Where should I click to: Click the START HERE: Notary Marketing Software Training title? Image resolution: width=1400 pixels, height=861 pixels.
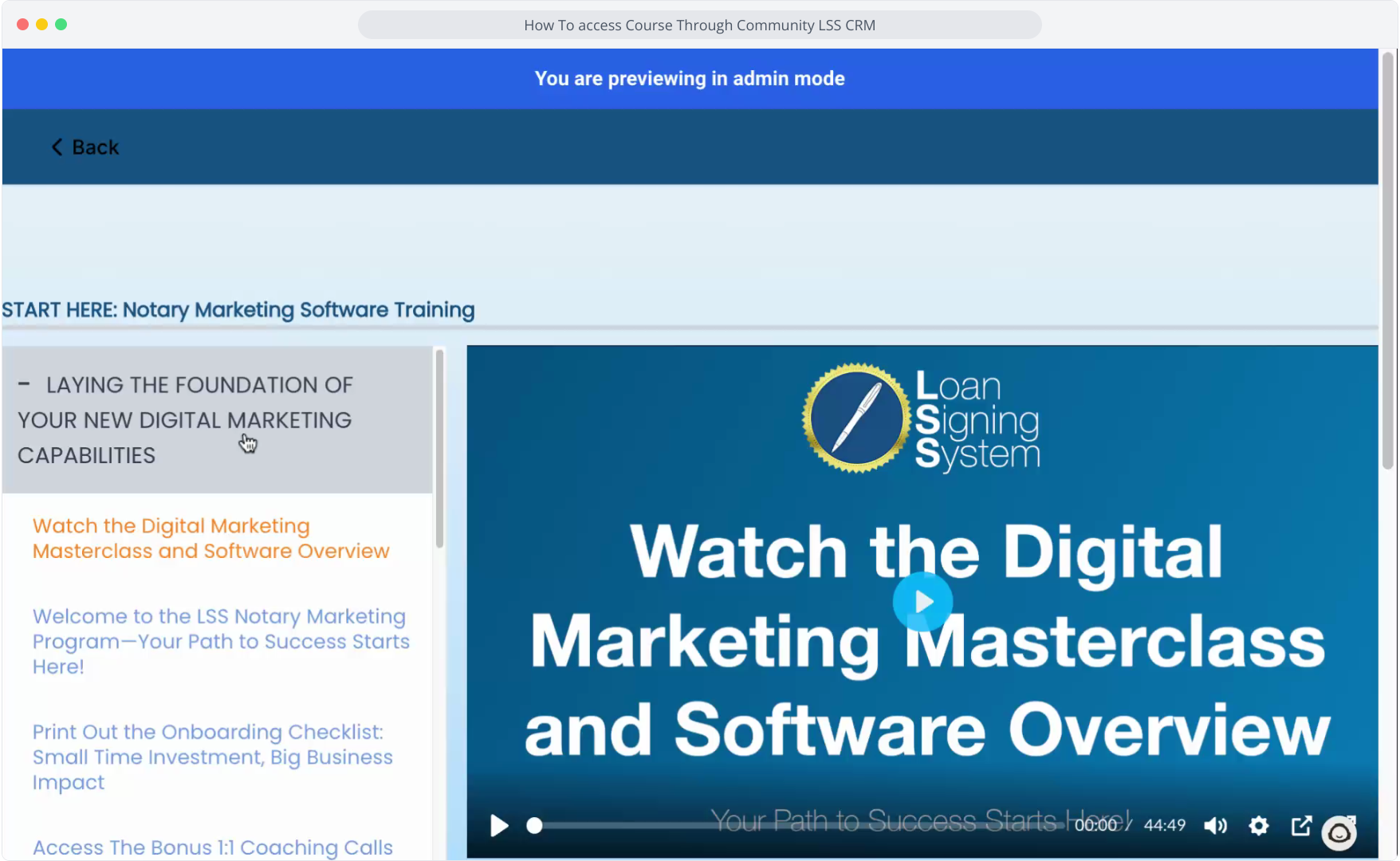[x=238, y=310]
